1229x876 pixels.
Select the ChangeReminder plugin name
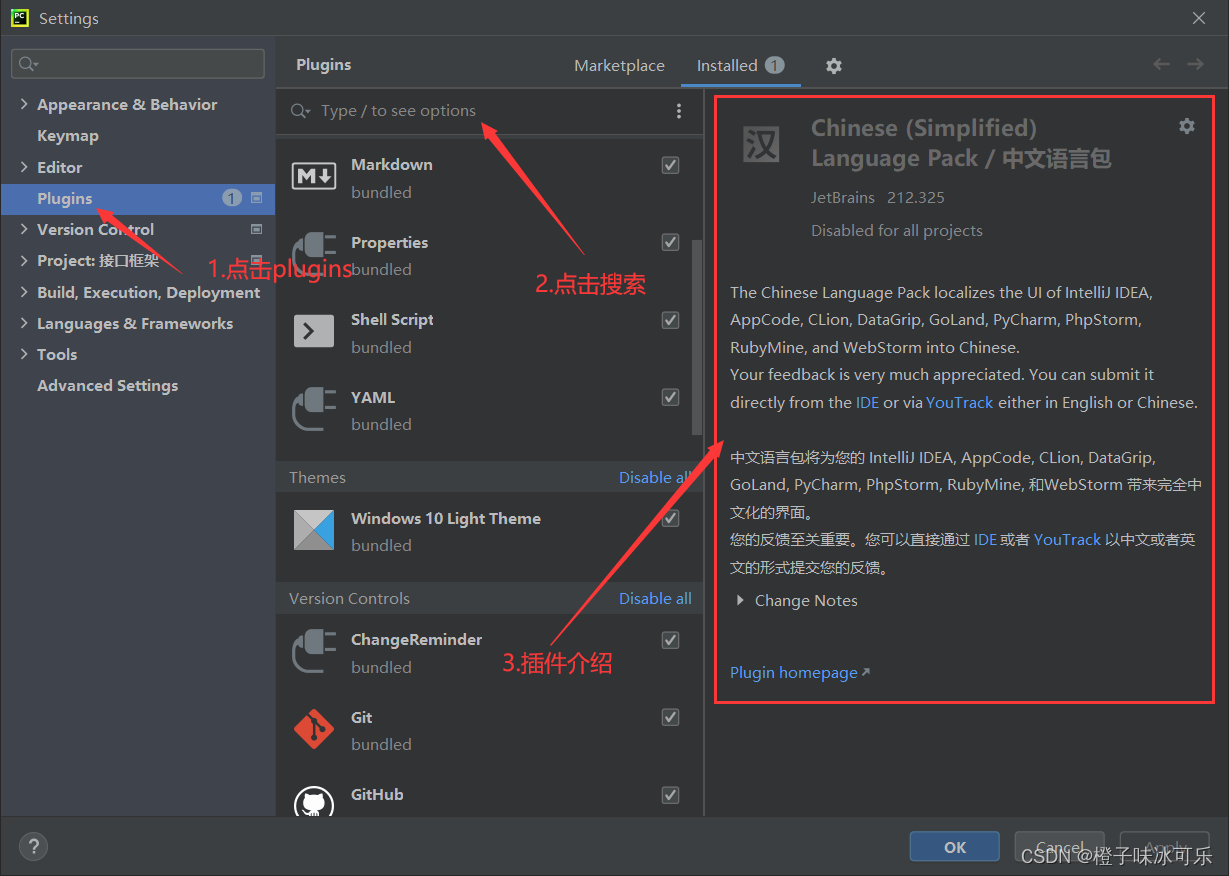tap(417, 640)
